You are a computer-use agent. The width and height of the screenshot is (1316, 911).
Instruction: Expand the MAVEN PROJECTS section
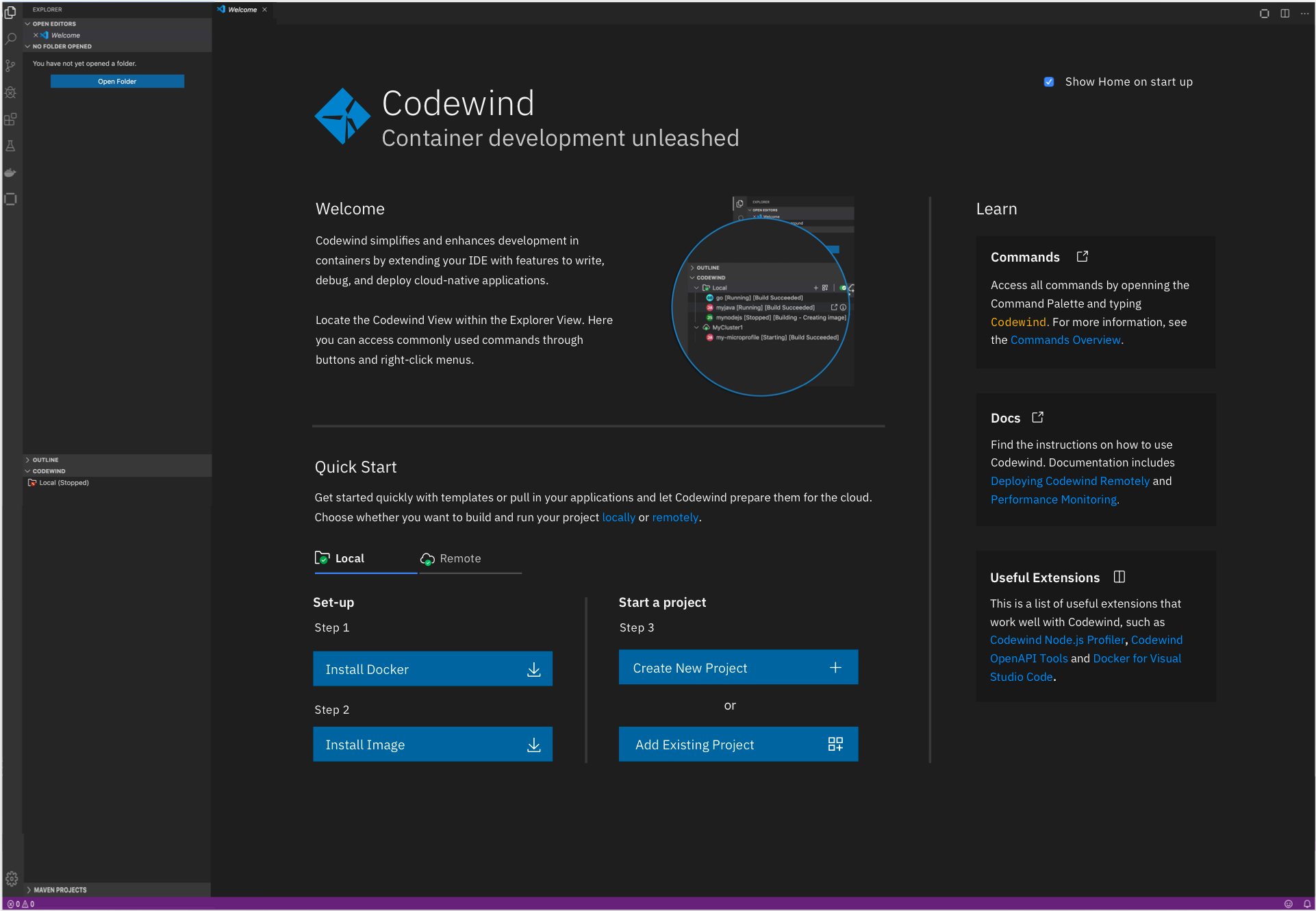(x=59, y=889)
